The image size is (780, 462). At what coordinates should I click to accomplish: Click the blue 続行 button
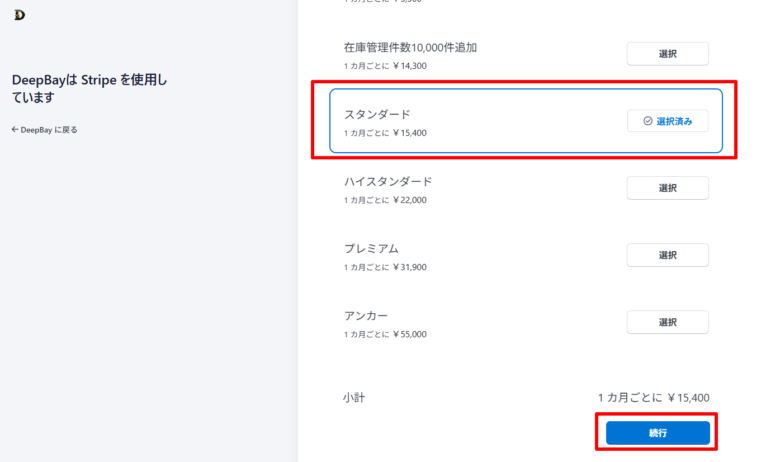658,433
